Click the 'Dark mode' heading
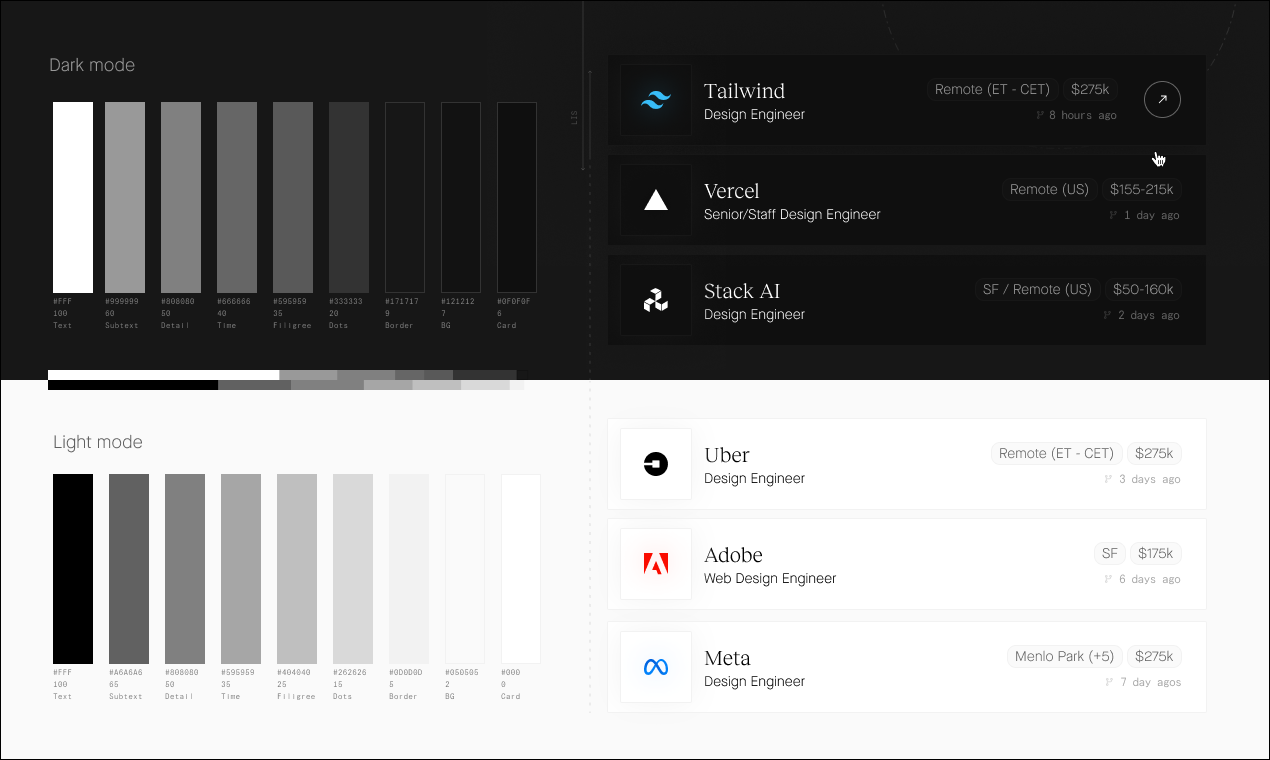This screenshot has width=1270, height=760. [92, 65]
